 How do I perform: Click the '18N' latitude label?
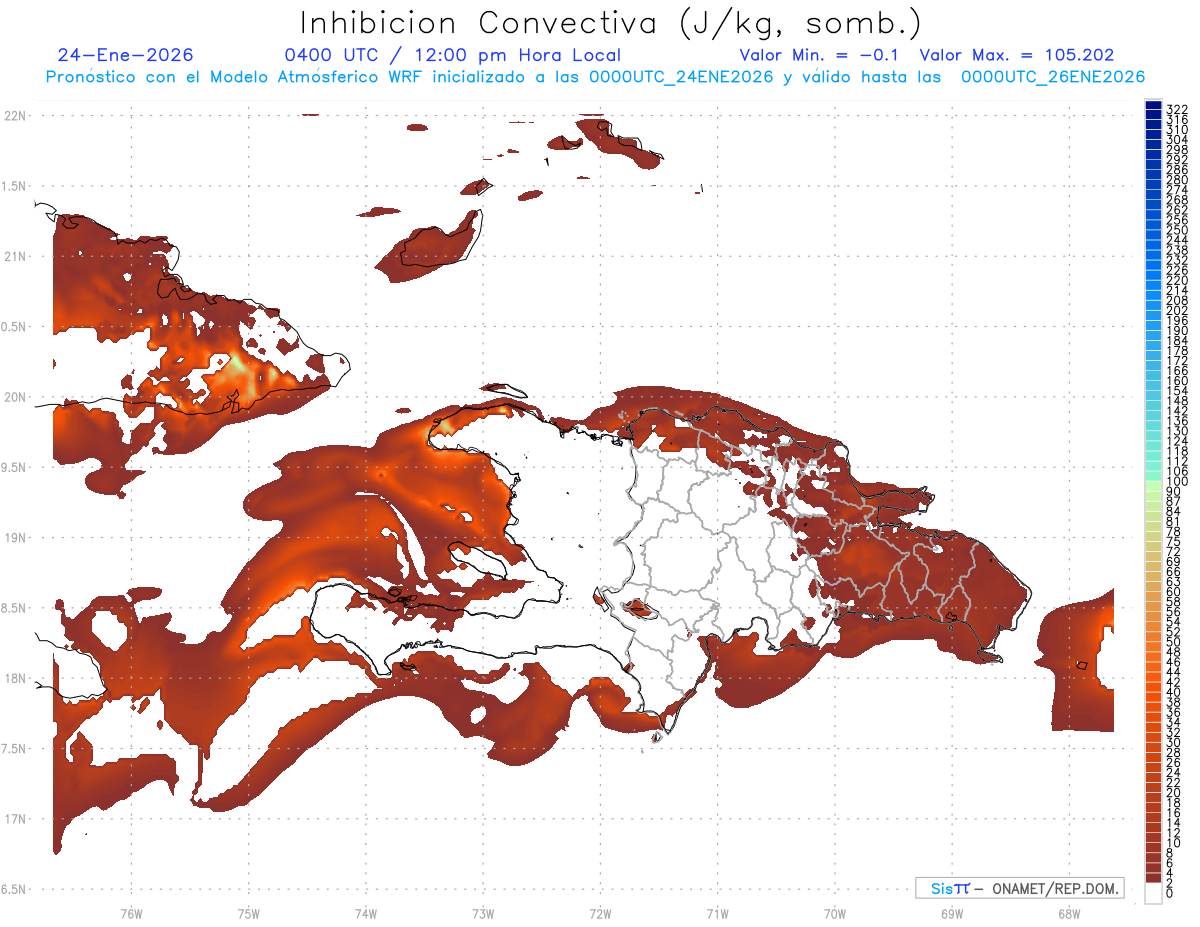click(x=15, y=679)
